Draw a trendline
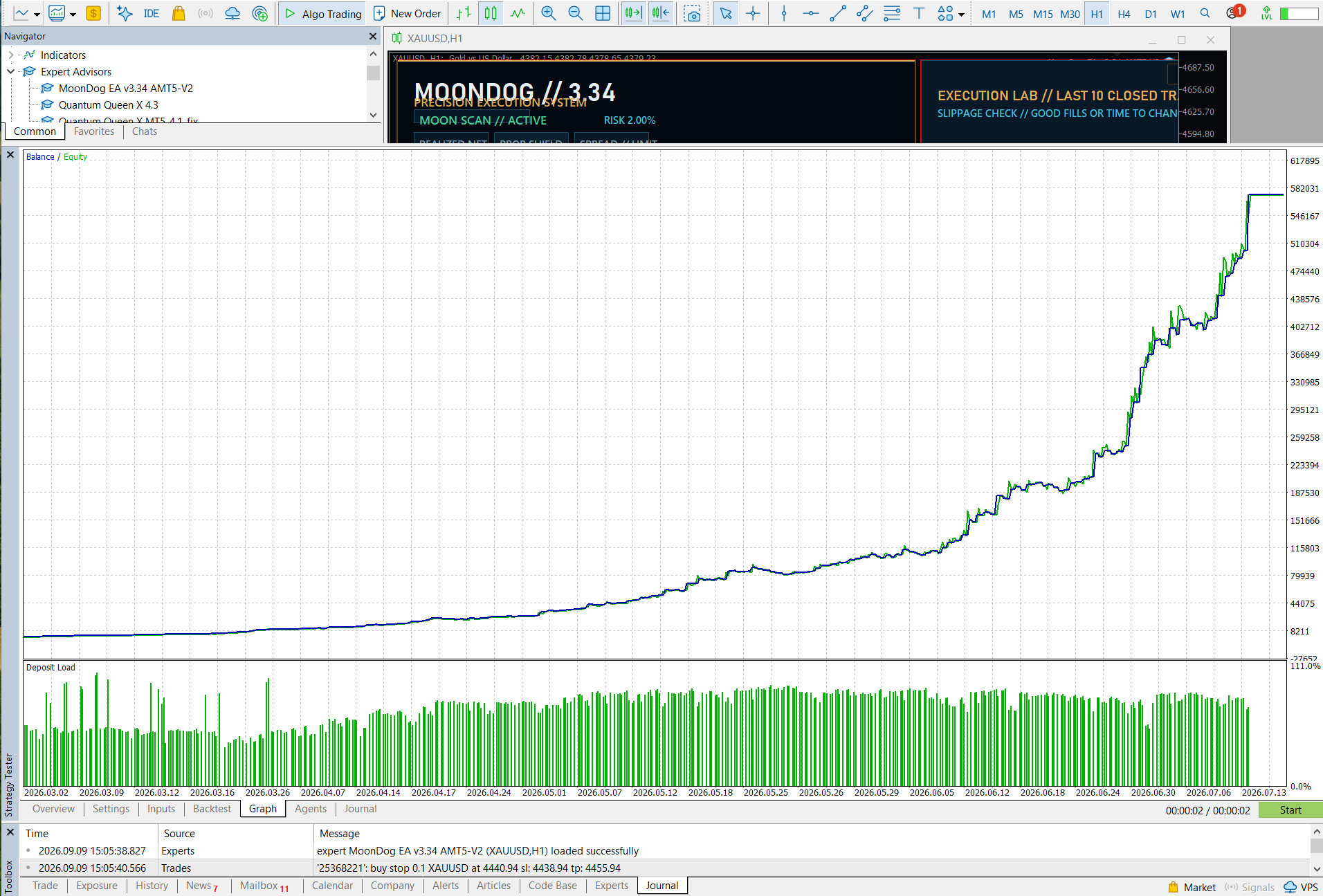The width and height of the screenshot is (1323, 896). [838, 13]
